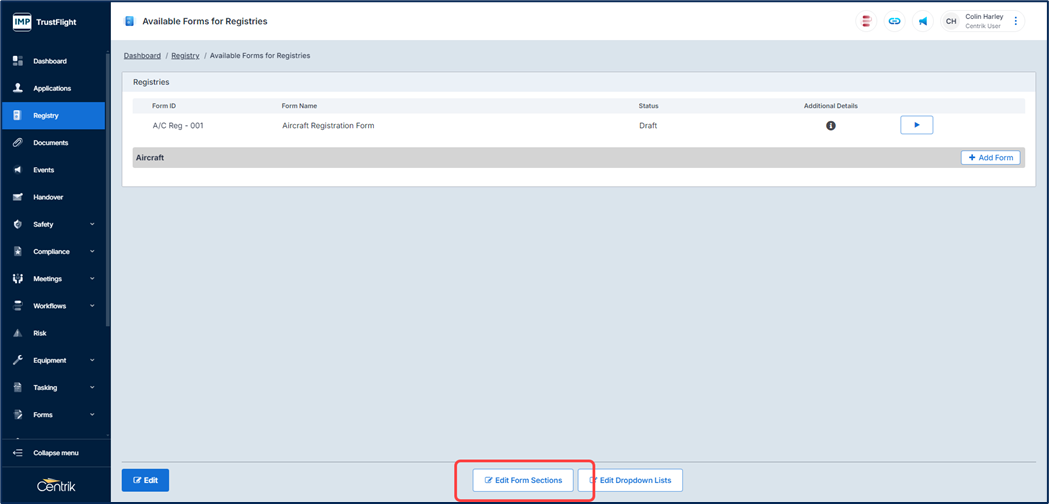Image resolution: width=1049 pixels, height=504 pixels.
Task: Click Edit Form Sections button
Action: (x=523, y=480)
